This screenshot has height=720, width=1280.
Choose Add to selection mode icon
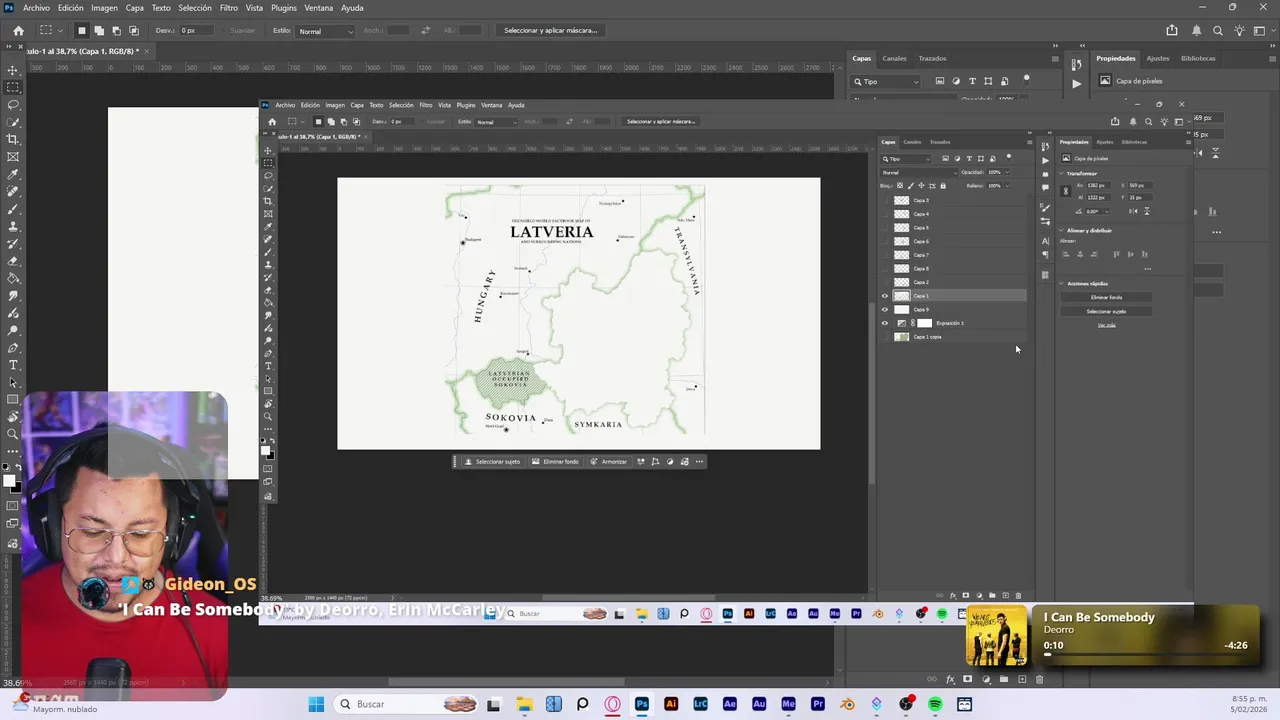pos(99,31)
